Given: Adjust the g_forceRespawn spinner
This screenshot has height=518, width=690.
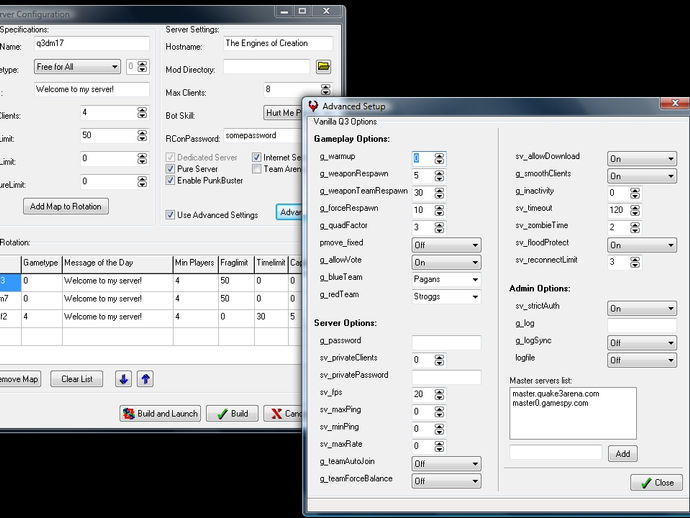Looking at the screenshot, I should click(439, 210).
